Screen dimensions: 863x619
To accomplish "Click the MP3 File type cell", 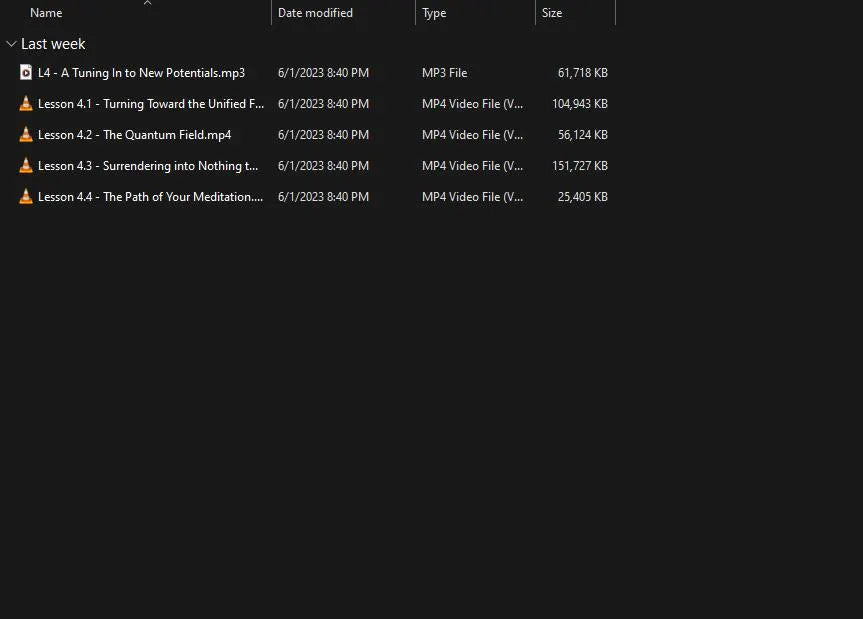I will click(x=444, y=73).
